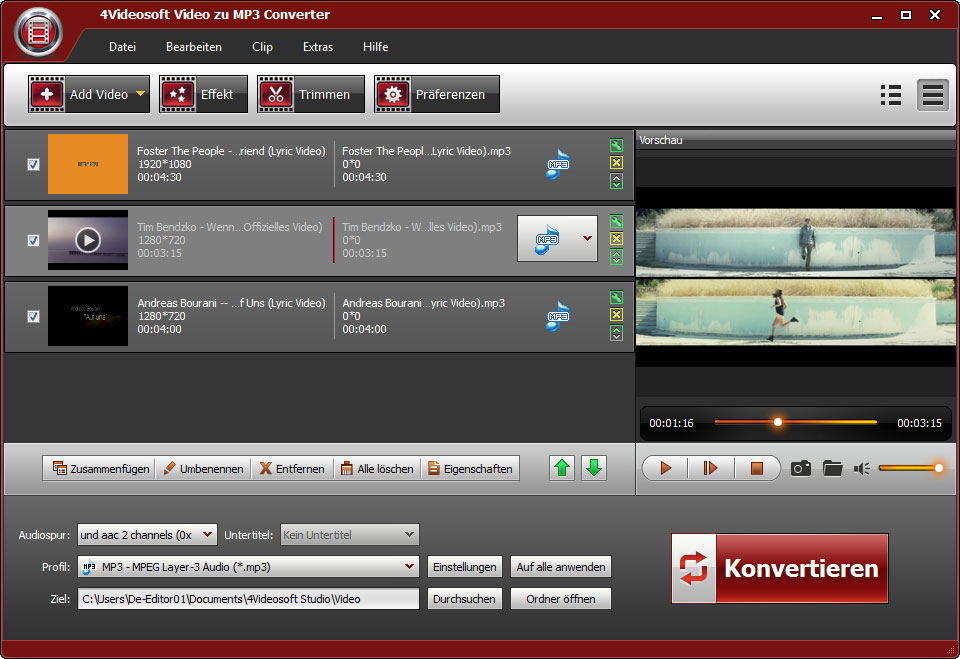Click the '00:03:15' total duration in preview
The image size is (960, 659).
click(920, 423)
